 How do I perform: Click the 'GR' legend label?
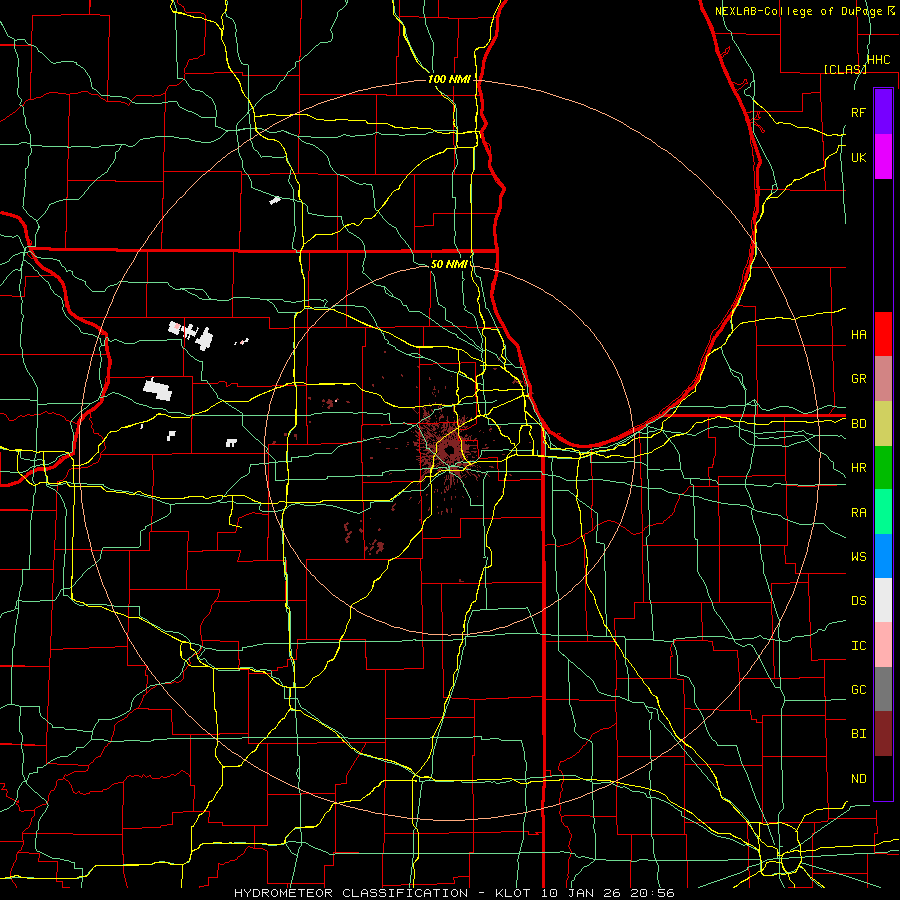[858, 379]
